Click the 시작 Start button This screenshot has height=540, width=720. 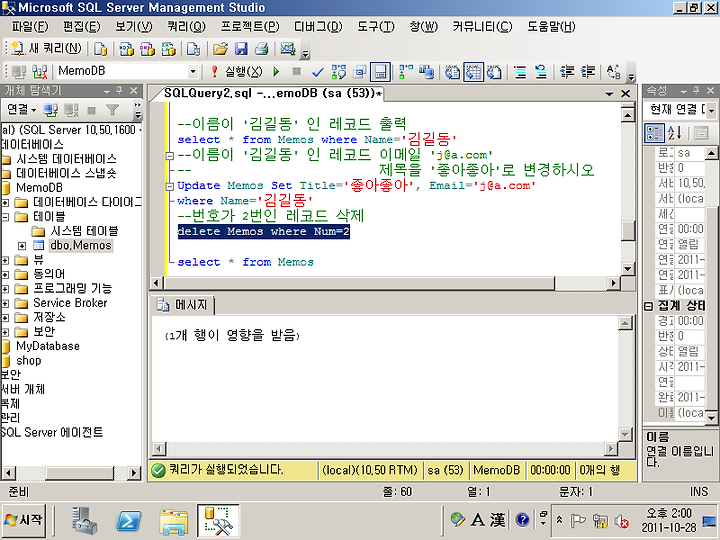(x=23, y=521)
